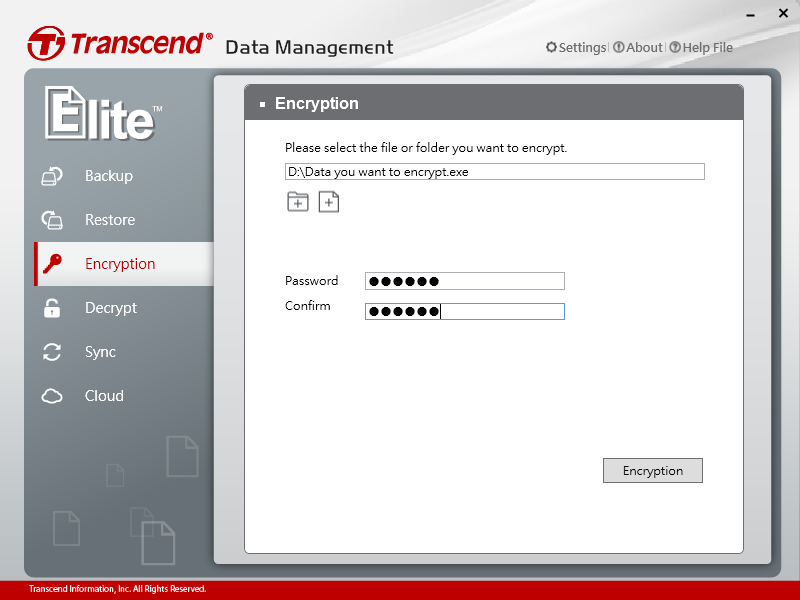Open the Help File link
800x600 pixels.
701,47
